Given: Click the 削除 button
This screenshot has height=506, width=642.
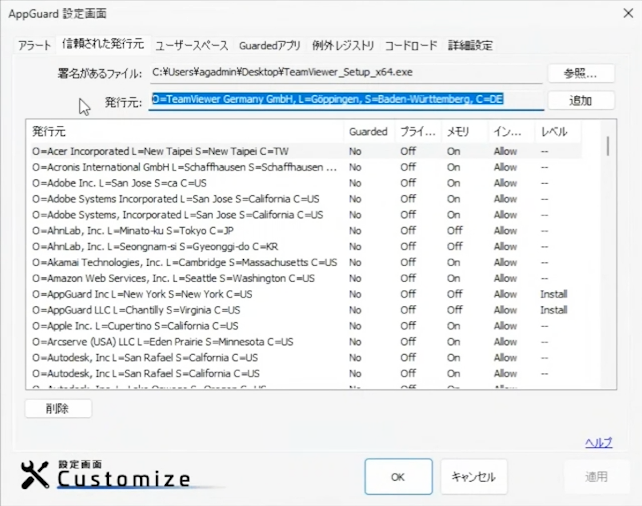Looking at the screenshot, I should tap(58, 408).
